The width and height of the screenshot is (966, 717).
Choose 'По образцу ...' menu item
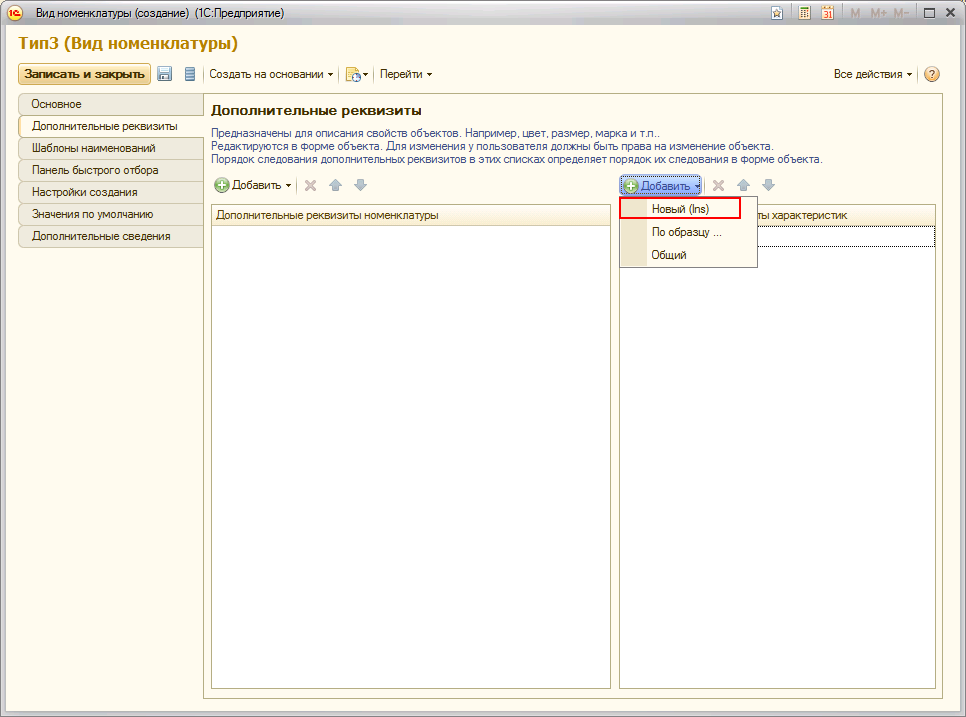(686, 232)
